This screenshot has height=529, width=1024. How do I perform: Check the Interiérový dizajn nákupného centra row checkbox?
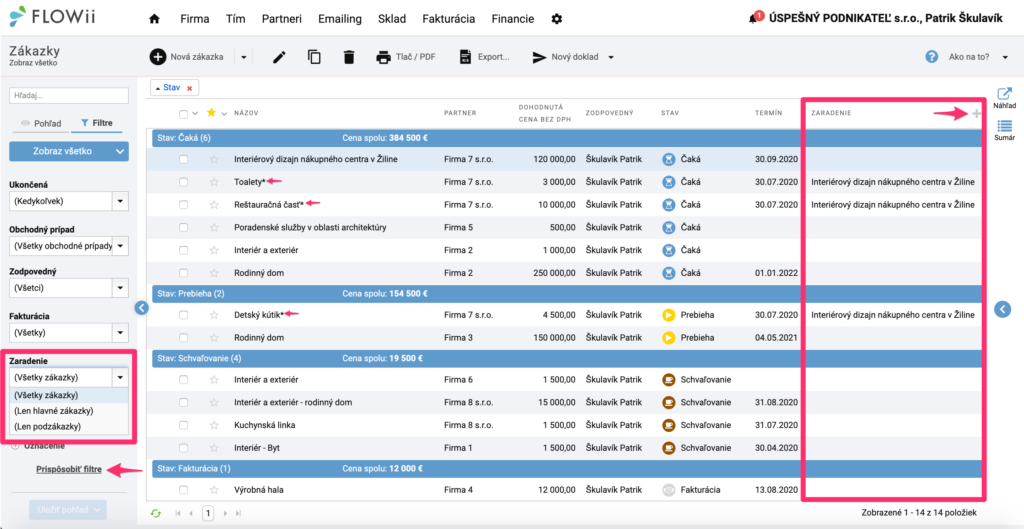[184, 159]
